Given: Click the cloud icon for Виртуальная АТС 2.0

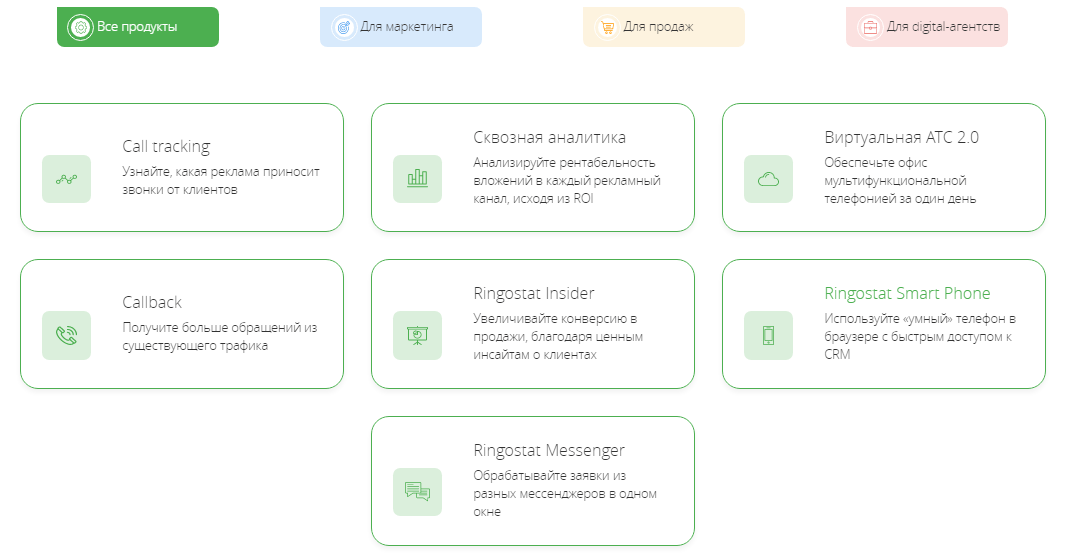Looking at the screenshot, I should pyautogui.click(x=768, y=179).
